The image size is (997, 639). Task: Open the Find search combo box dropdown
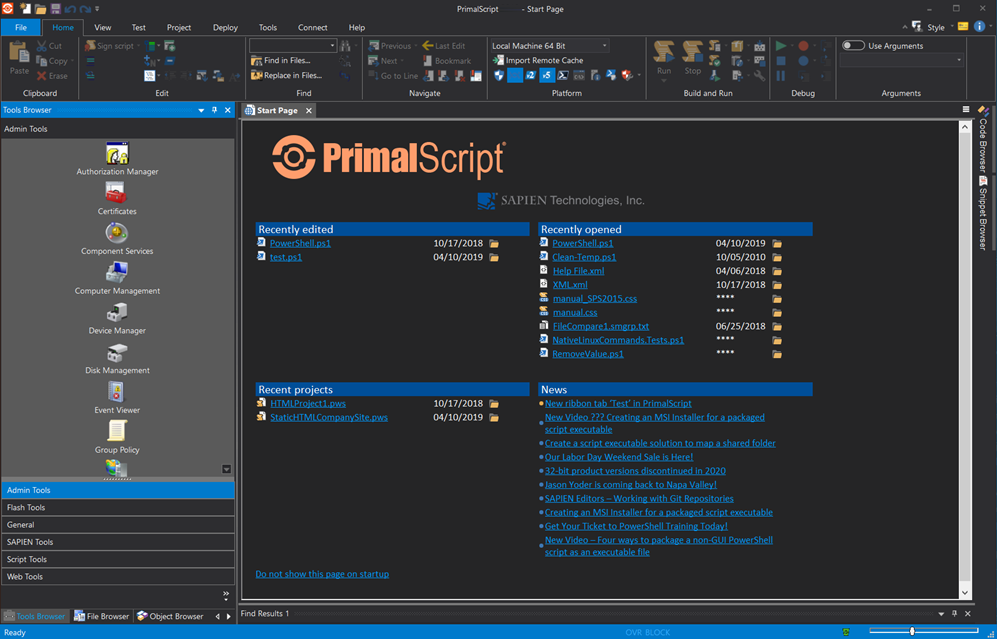click(332, 46)
